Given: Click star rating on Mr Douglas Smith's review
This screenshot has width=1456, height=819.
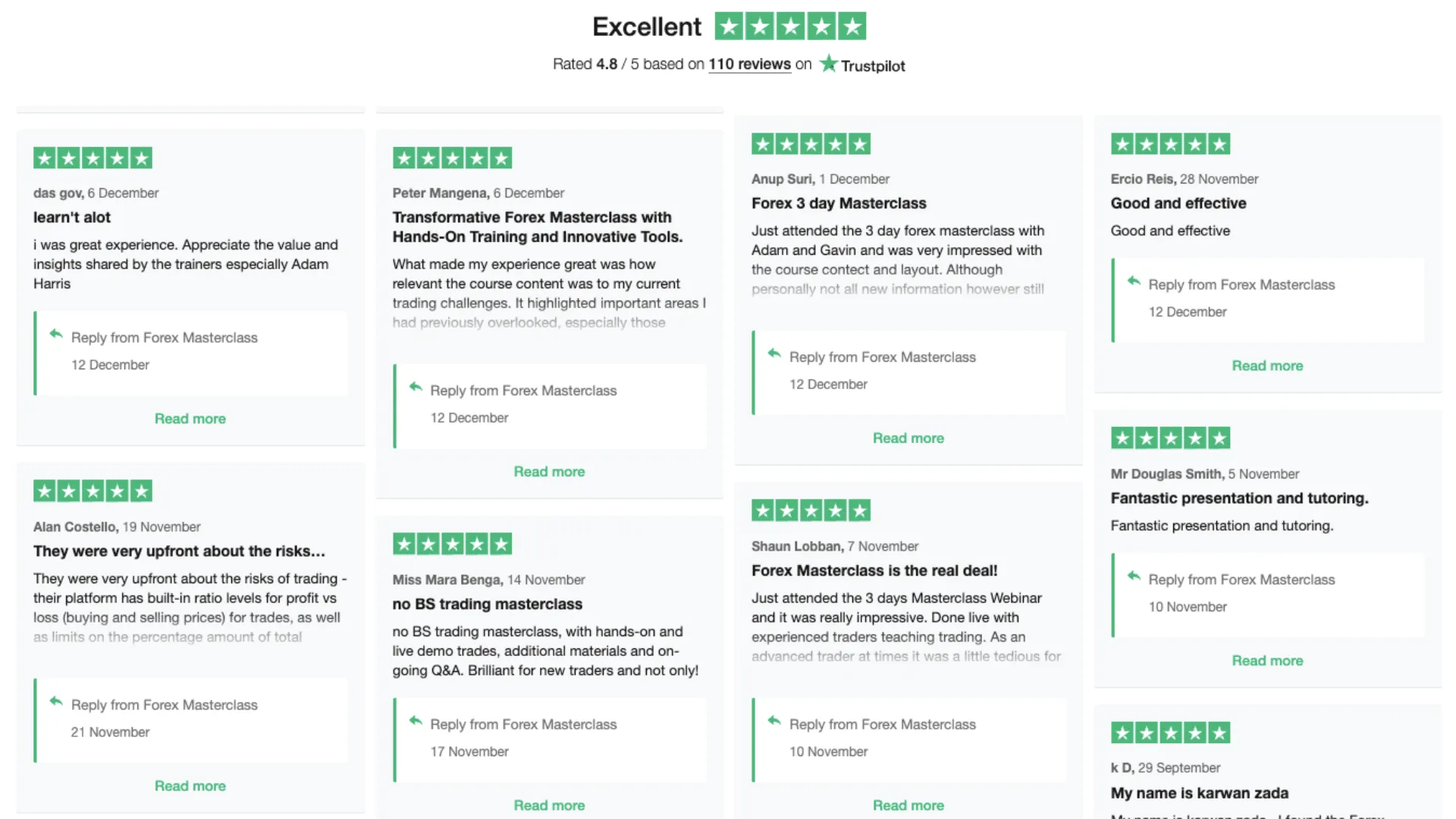Looking at the screenshot, I should point(1170,438).
